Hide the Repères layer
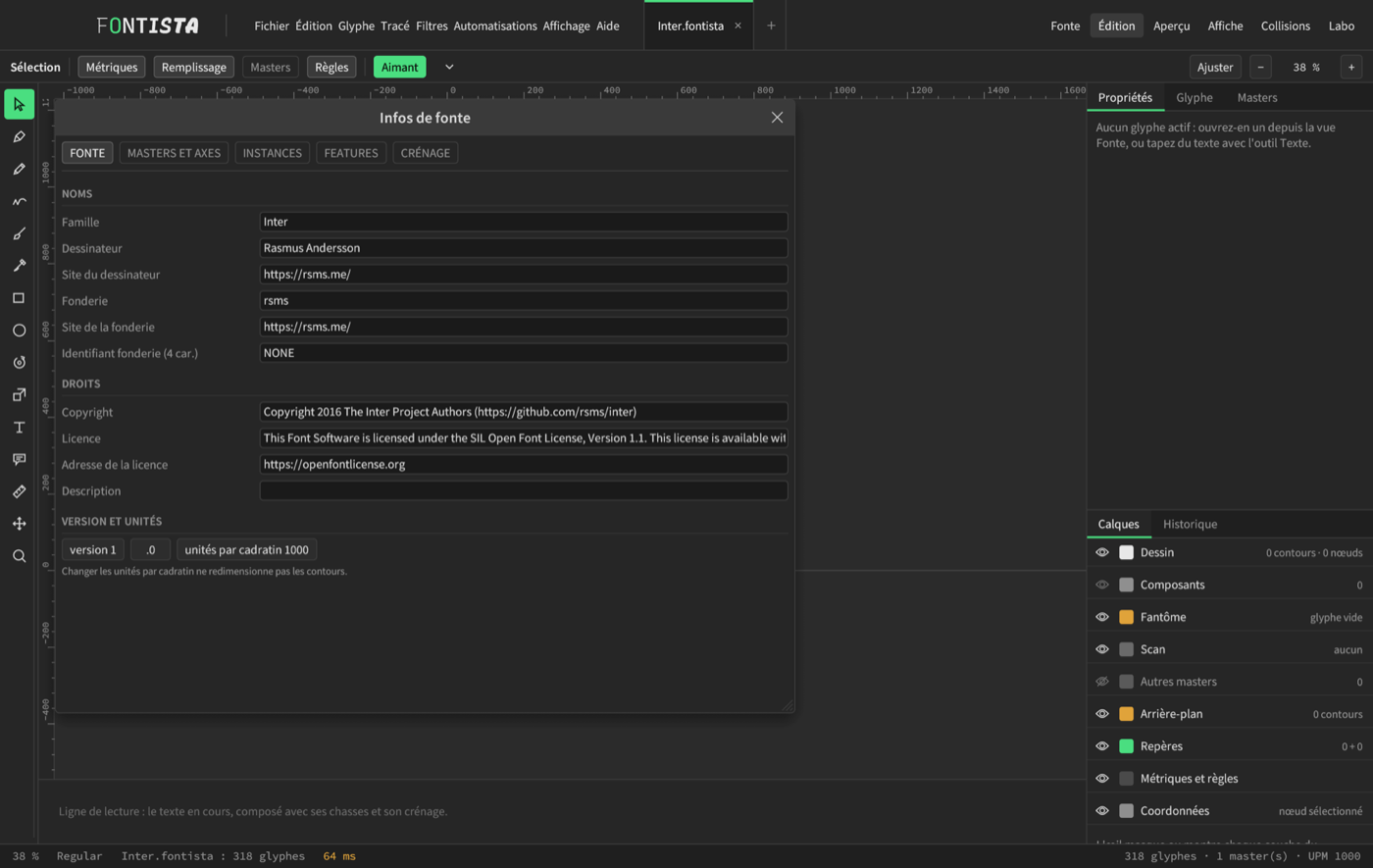 point(1102,746)
